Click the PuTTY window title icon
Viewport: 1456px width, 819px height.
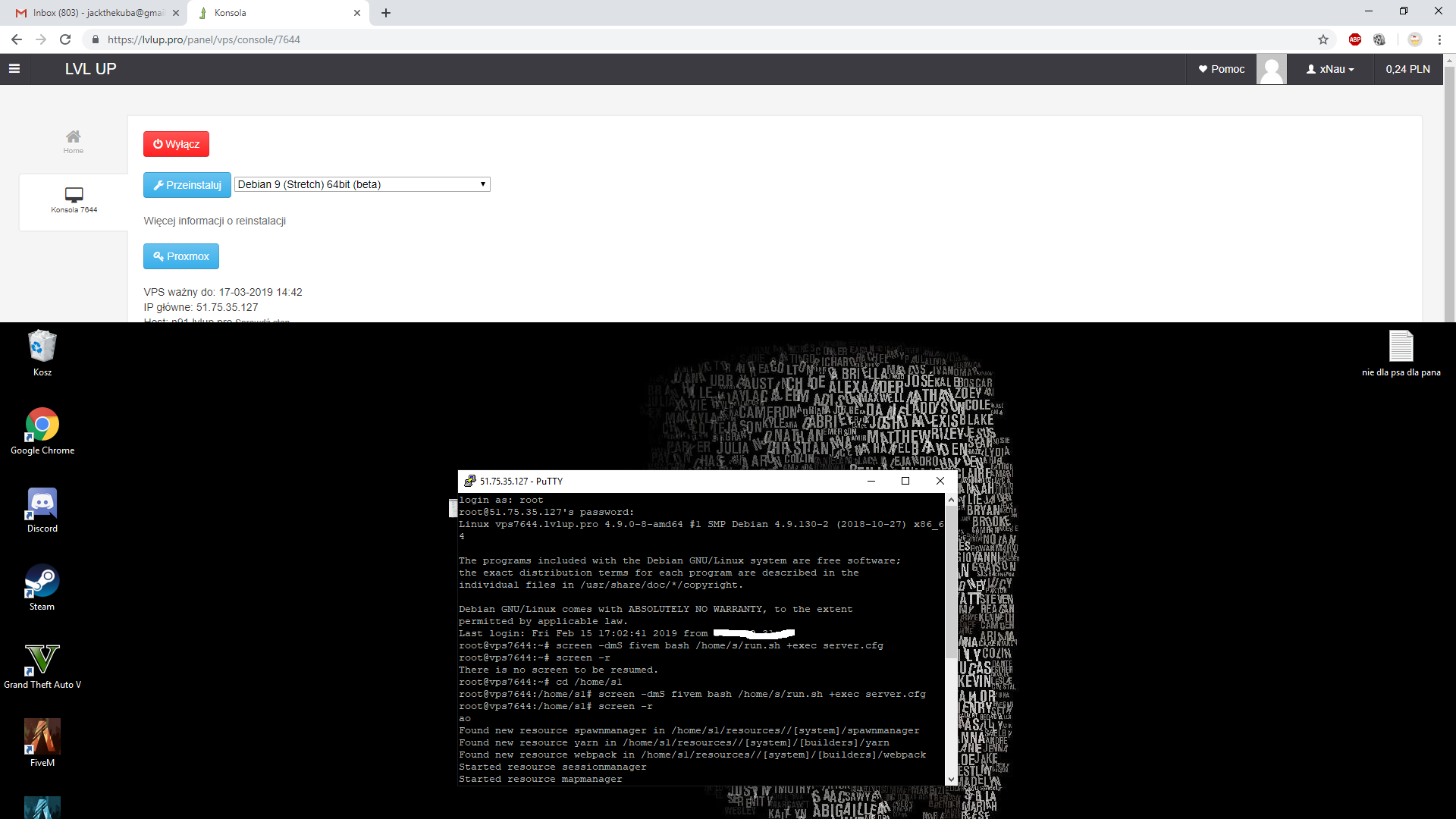470,482
